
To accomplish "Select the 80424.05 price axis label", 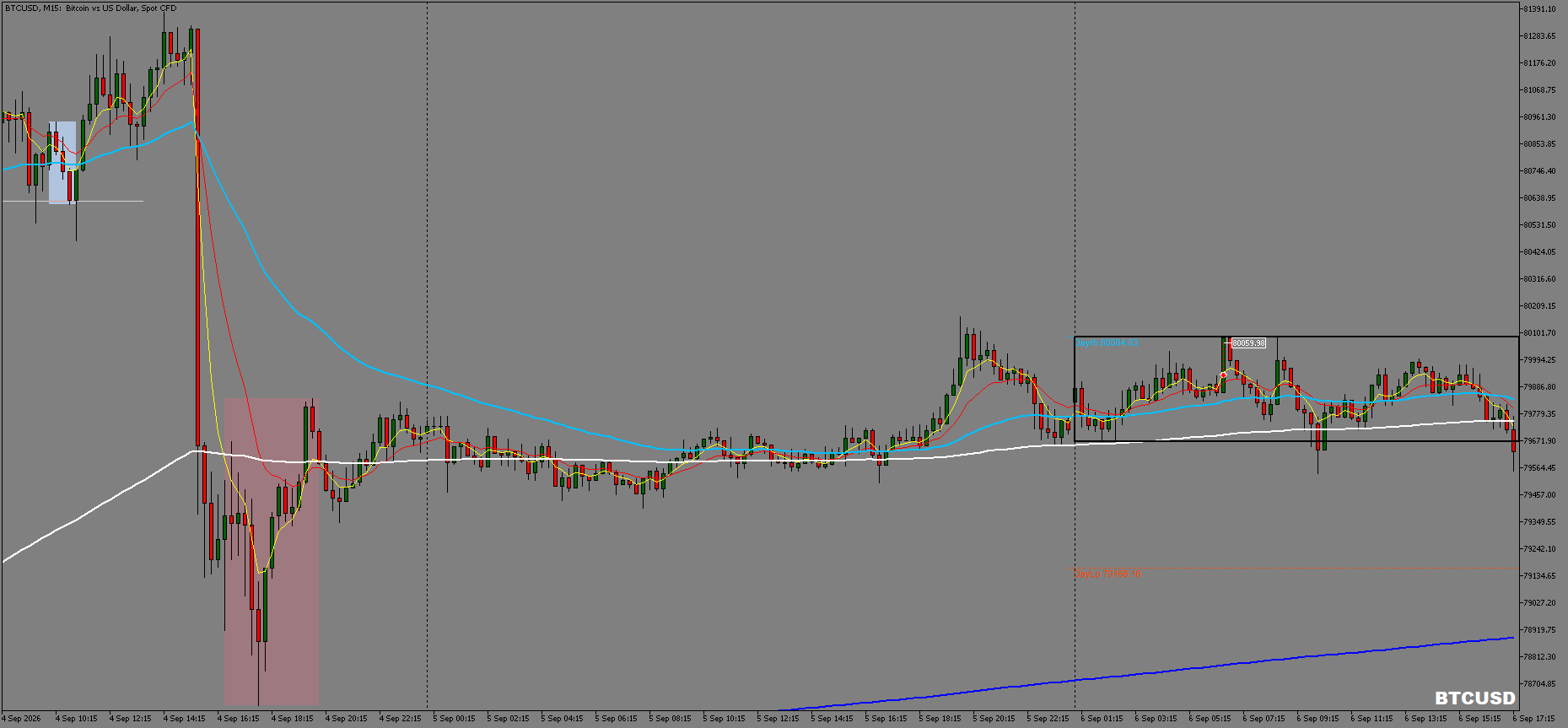I will (1539, 252).
